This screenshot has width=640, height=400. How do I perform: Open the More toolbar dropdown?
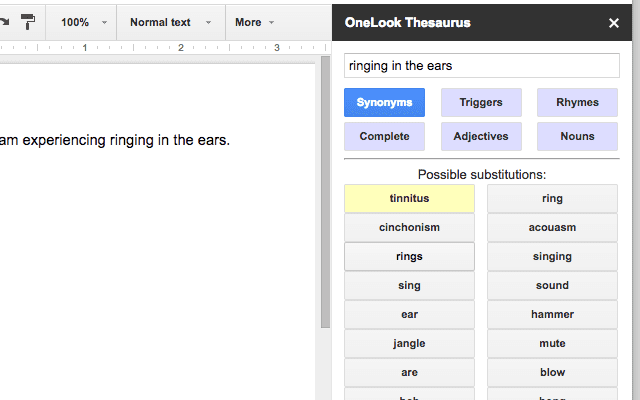[x=256, y=22]
